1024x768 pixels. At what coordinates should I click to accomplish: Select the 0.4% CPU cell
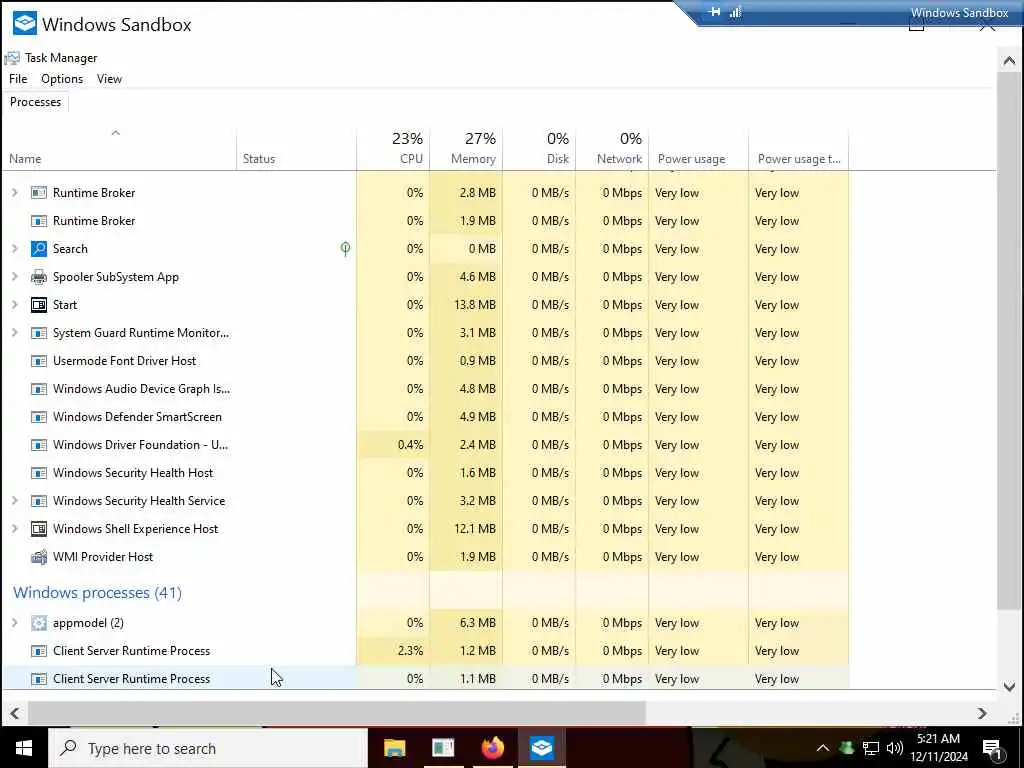pyautogui.click(x=393, y=445)
